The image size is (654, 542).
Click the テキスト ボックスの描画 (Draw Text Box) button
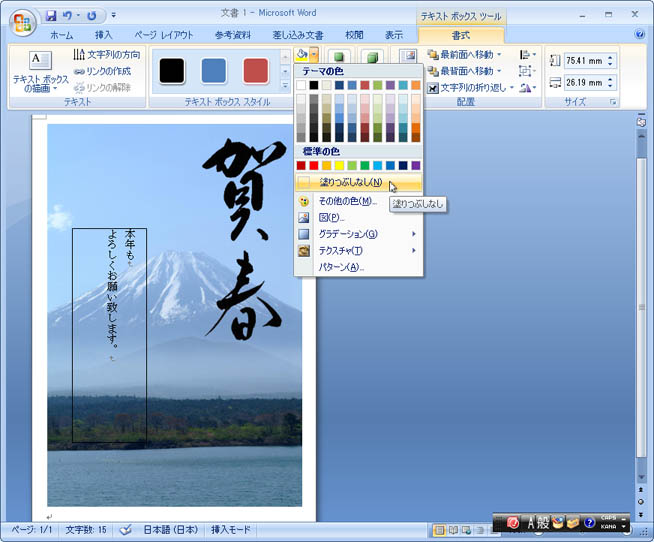click(40, 72)
